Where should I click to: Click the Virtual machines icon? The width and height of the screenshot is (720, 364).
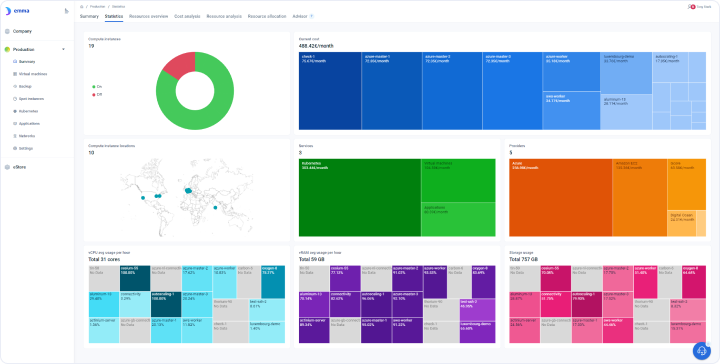tap(15, 74)
